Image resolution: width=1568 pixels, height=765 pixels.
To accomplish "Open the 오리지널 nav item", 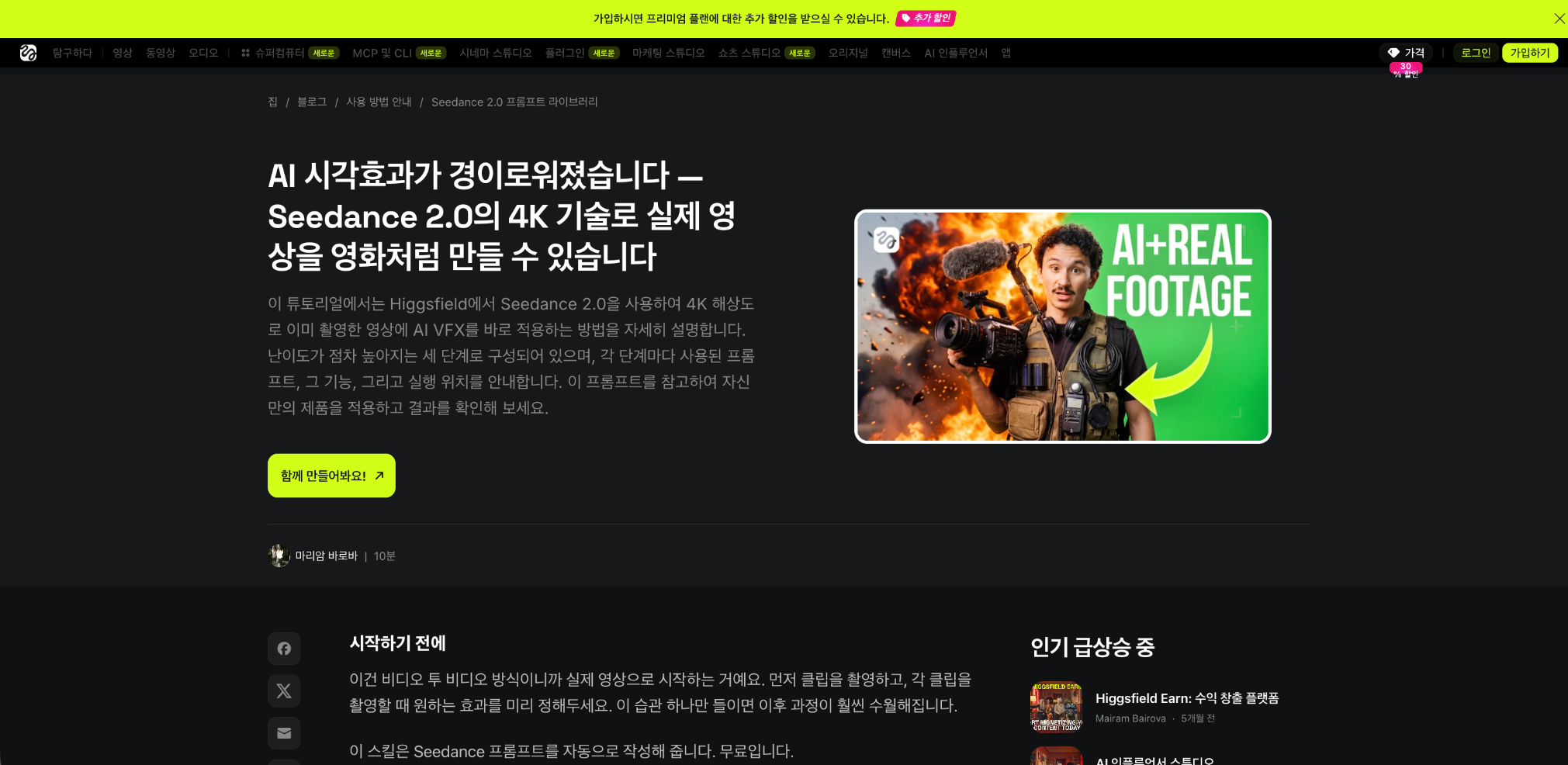I will click(848, 53).
